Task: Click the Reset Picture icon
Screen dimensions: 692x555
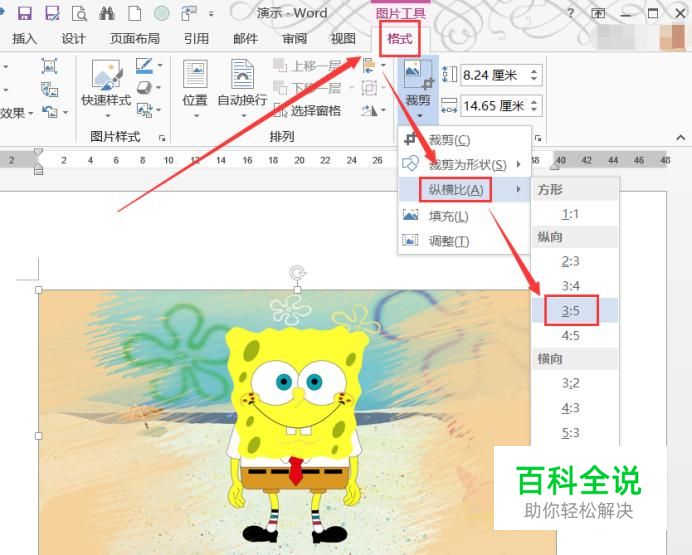Action: point(49,111)
